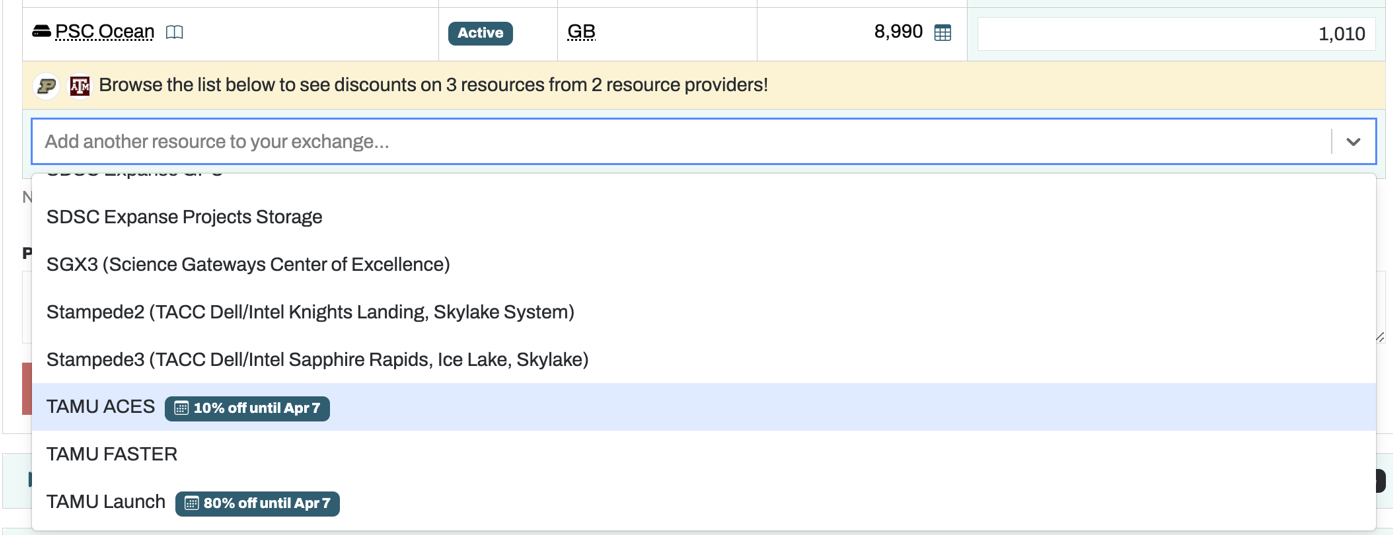
Task: Click calendar icon in 10% off badge
Action: pyautogui.click(x=181, y=408)
